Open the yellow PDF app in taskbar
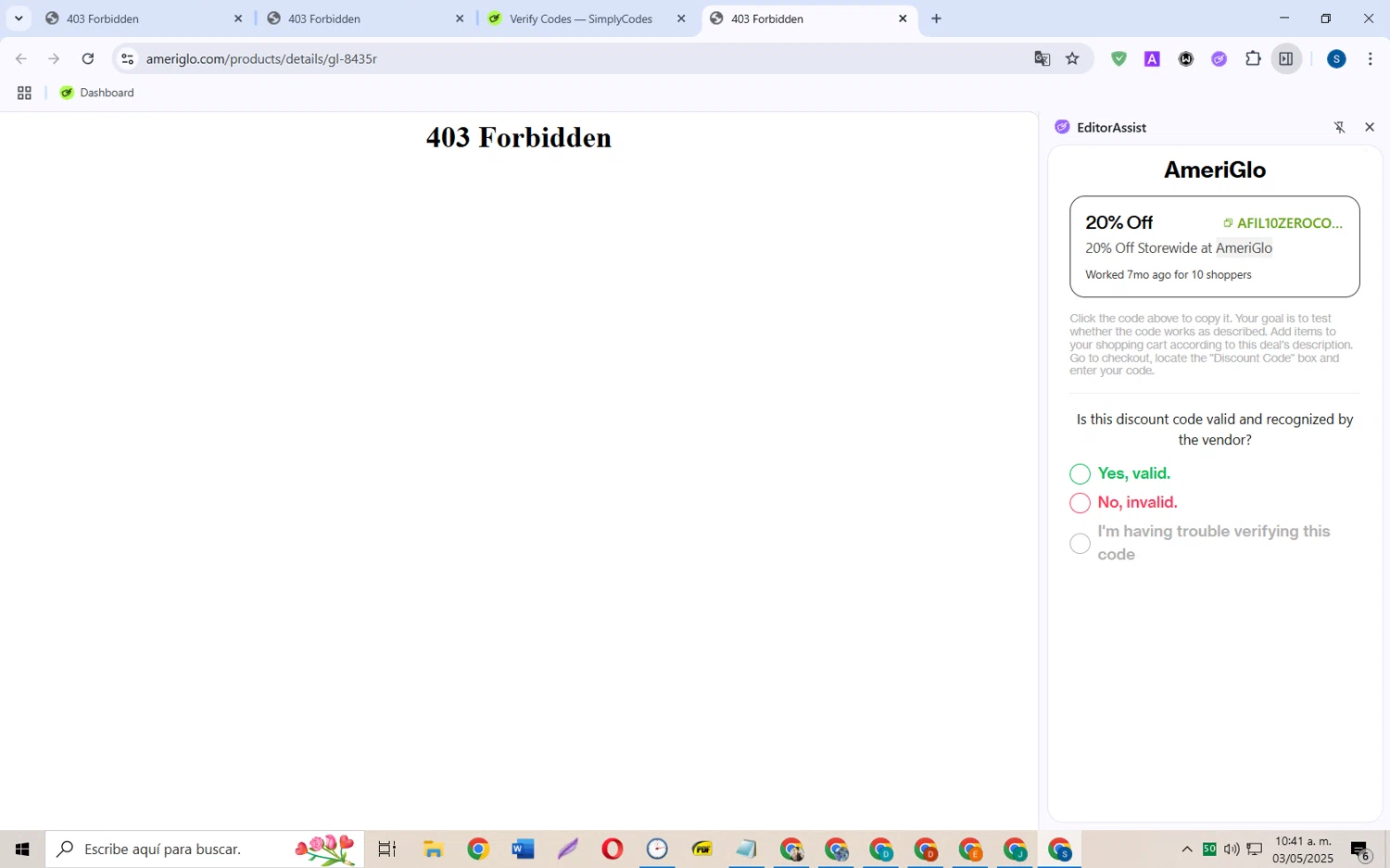Image resolution: width=1390 pixels, height=868 pixels. coord(701,849)
